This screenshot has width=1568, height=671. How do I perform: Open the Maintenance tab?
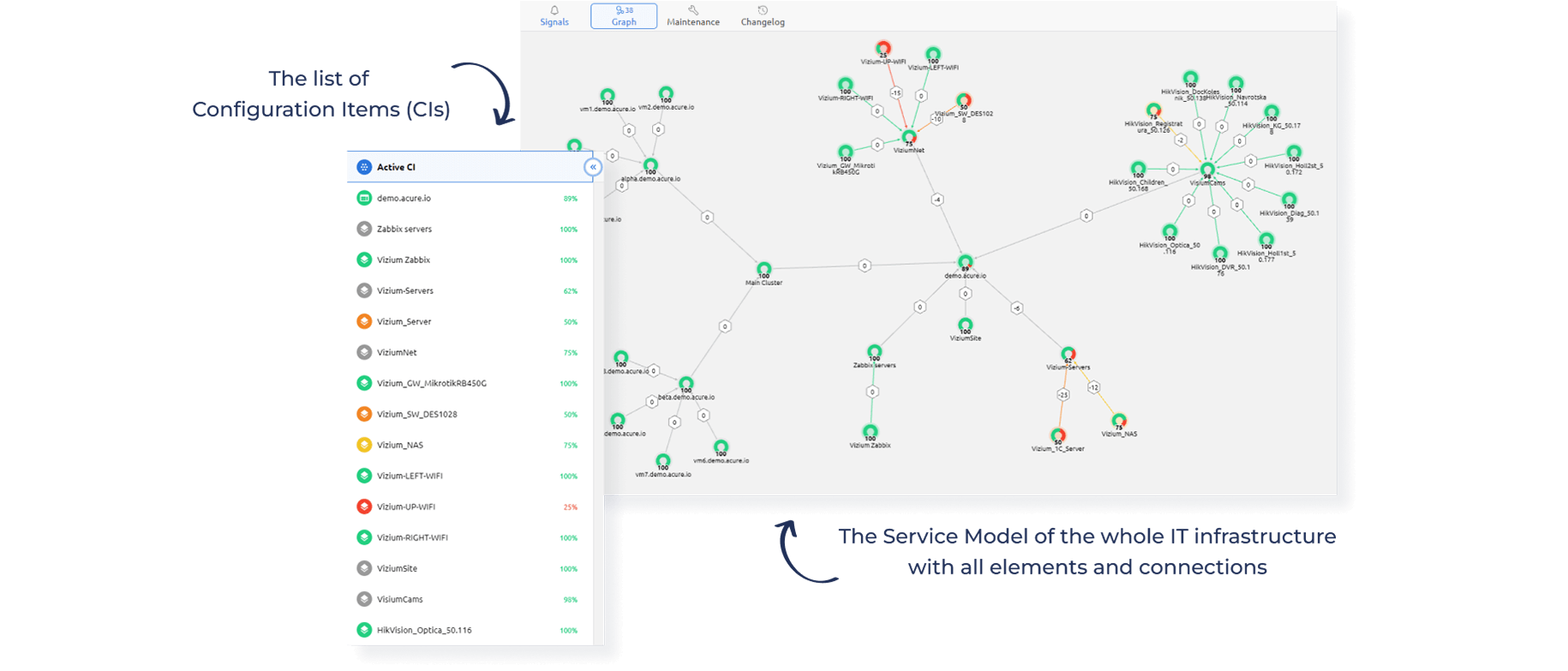point(693,16)
